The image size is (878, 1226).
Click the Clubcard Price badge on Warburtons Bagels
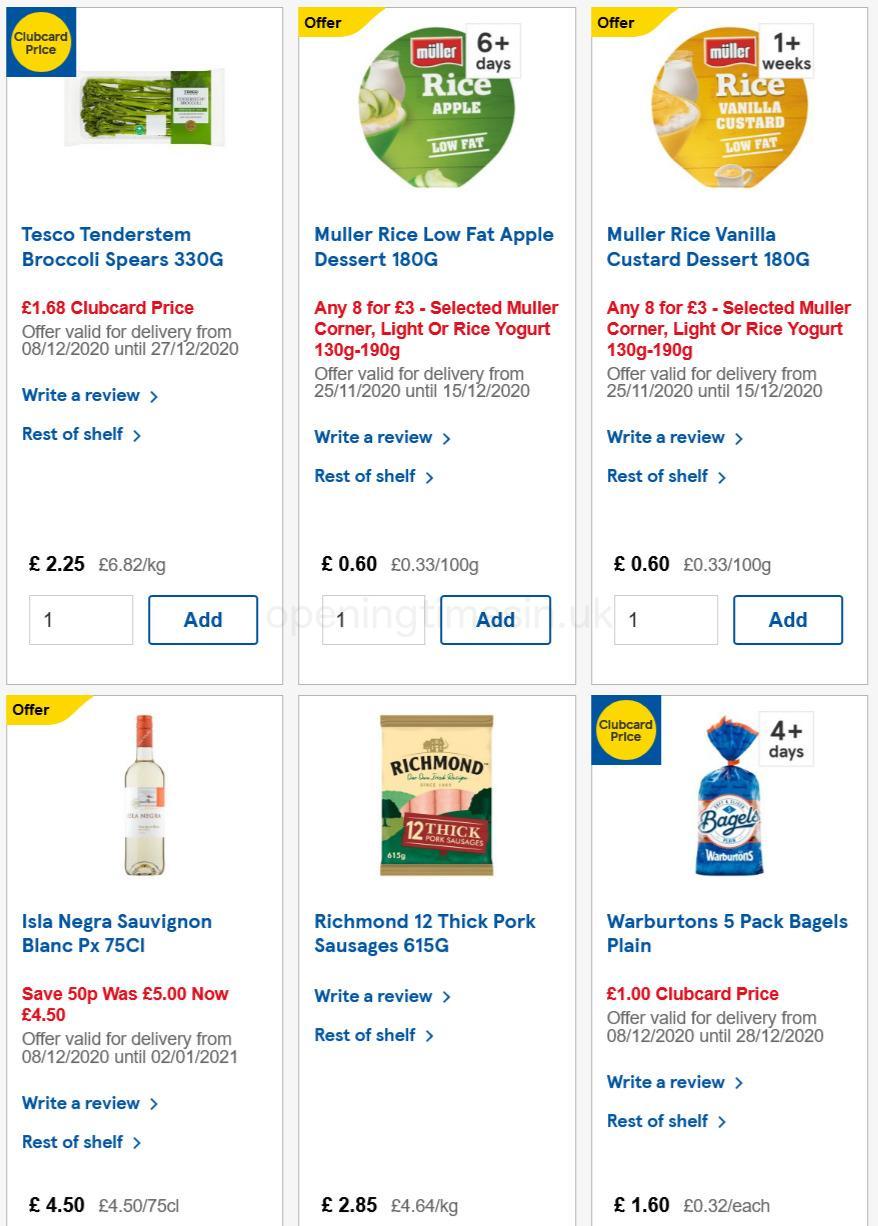pos(626,730)
